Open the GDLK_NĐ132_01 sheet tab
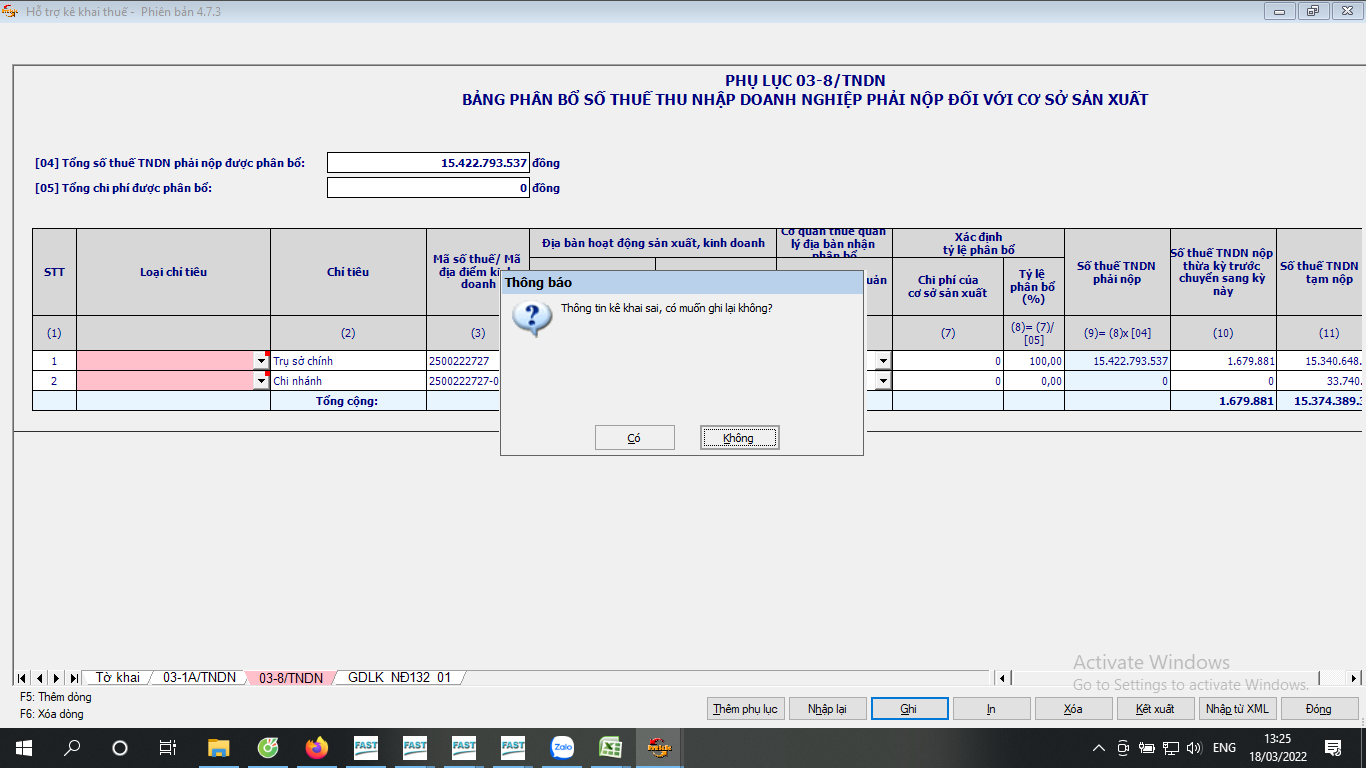 pos(399,677)
